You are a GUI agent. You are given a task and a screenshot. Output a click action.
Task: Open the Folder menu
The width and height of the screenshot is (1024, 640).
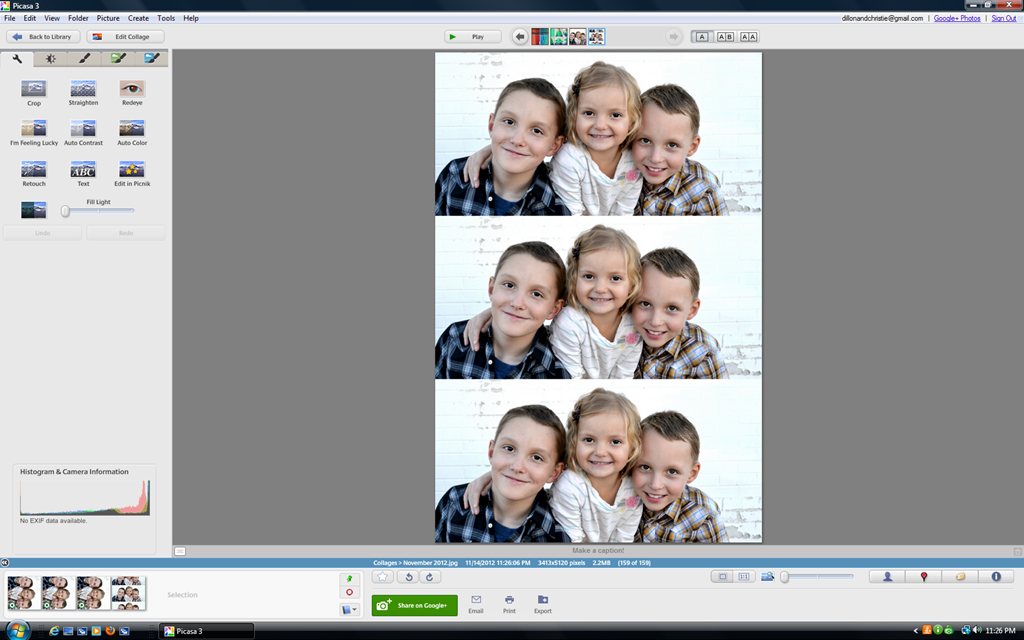pyautogui.click(x=78, y=18)
